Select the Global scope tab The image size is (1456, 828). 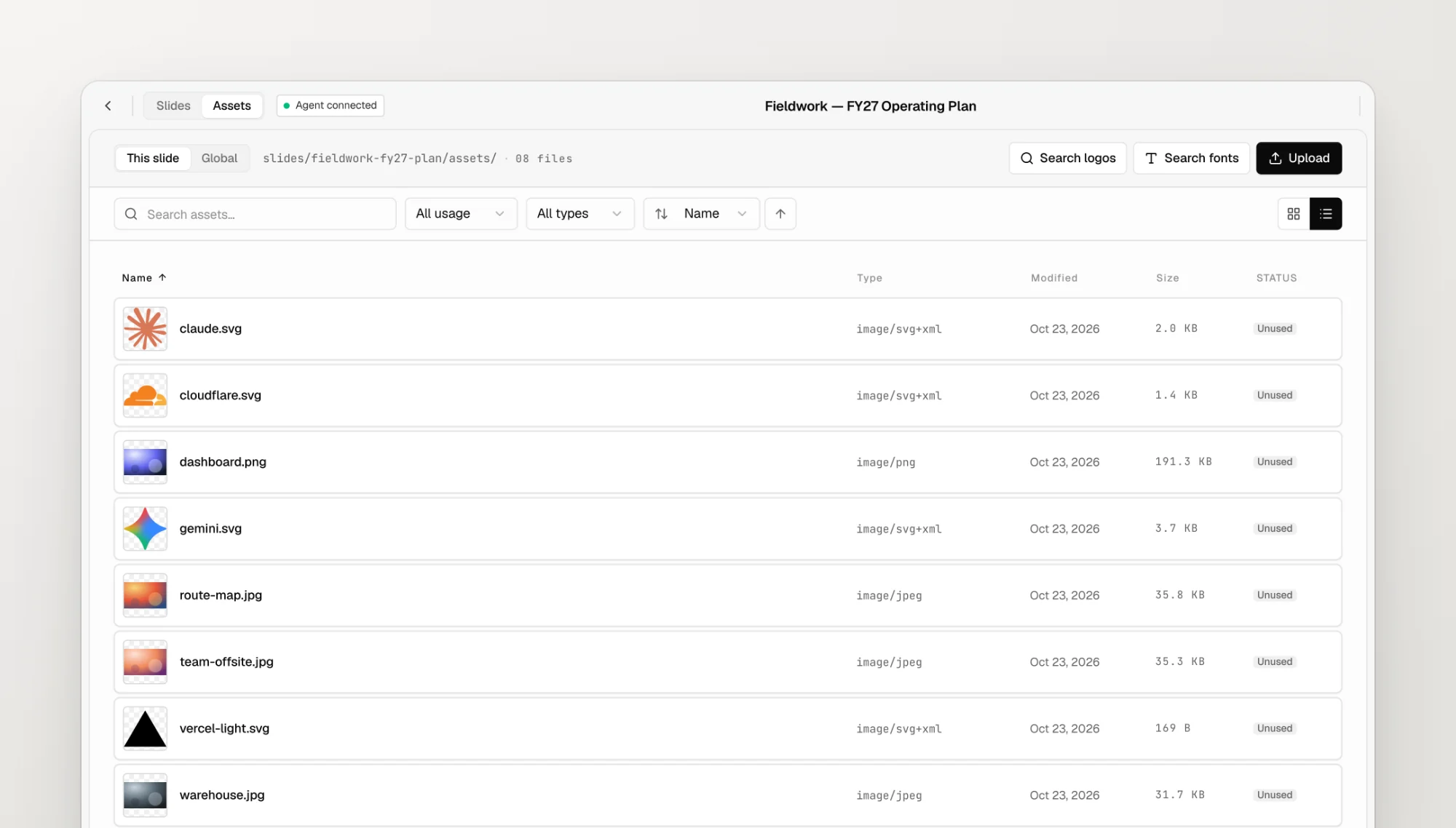click(219, 159)
